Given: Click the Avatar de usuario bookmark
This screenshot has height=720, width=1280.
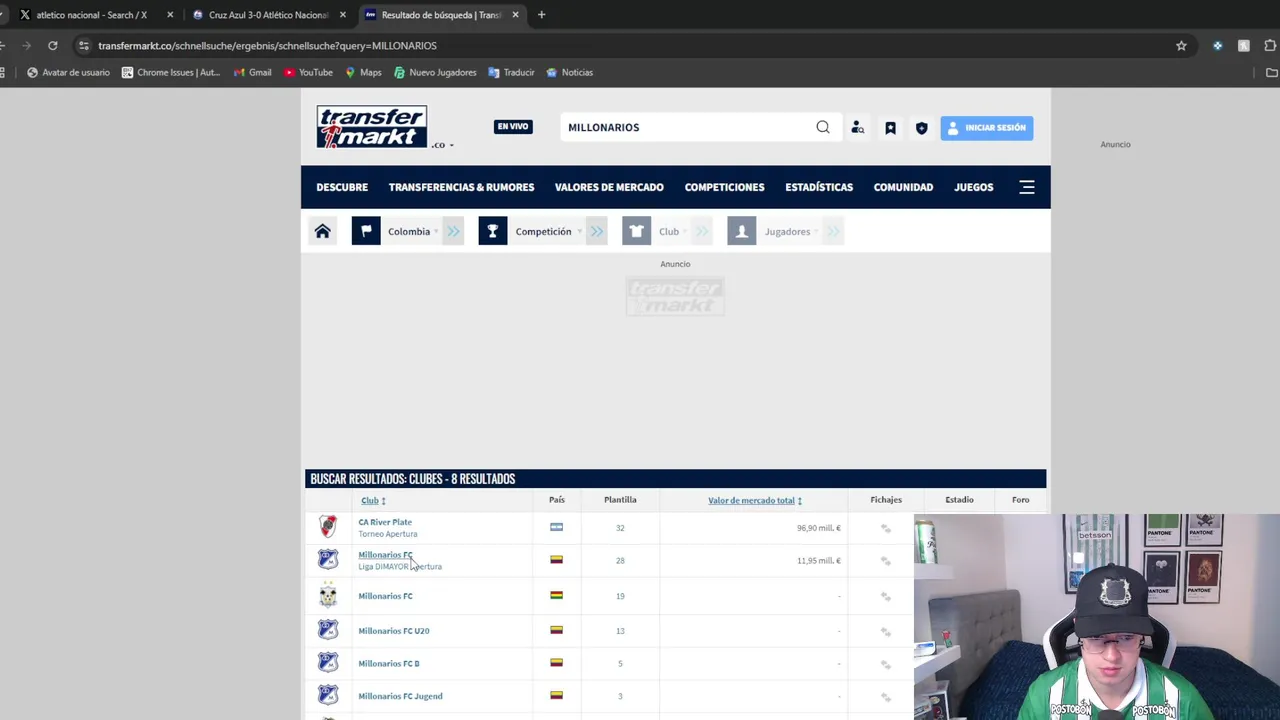Looking at the screenshot, I should 68,72.
